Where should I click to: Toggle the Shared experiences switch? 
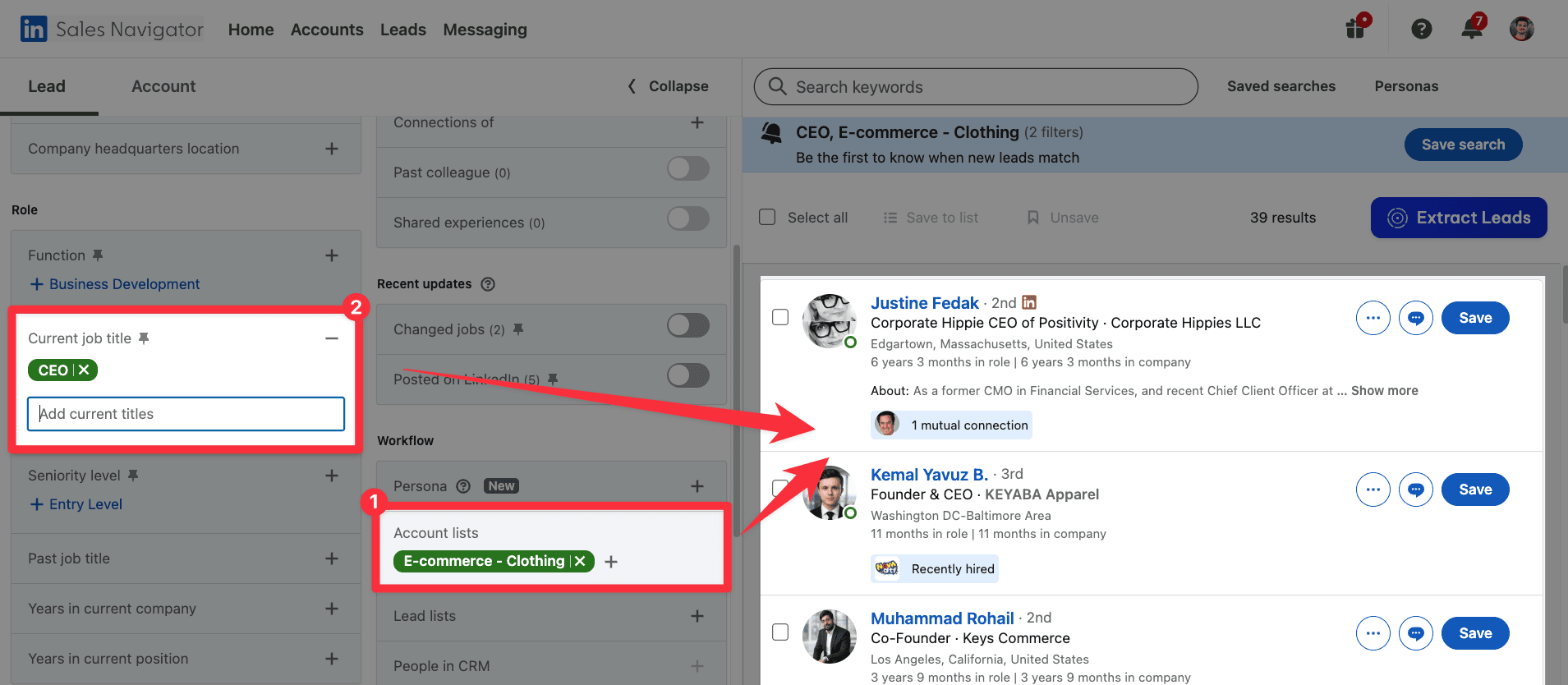(x=688, y=219)
